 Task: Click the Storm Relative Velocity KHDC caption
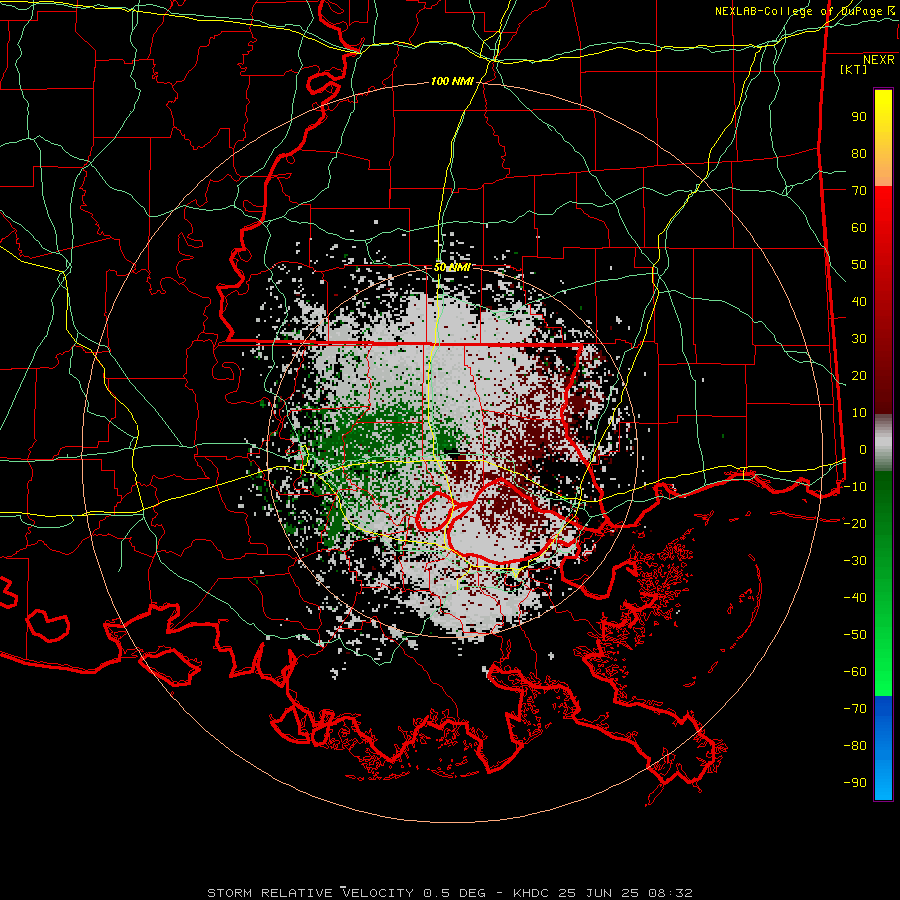click(x=450, y=893)
